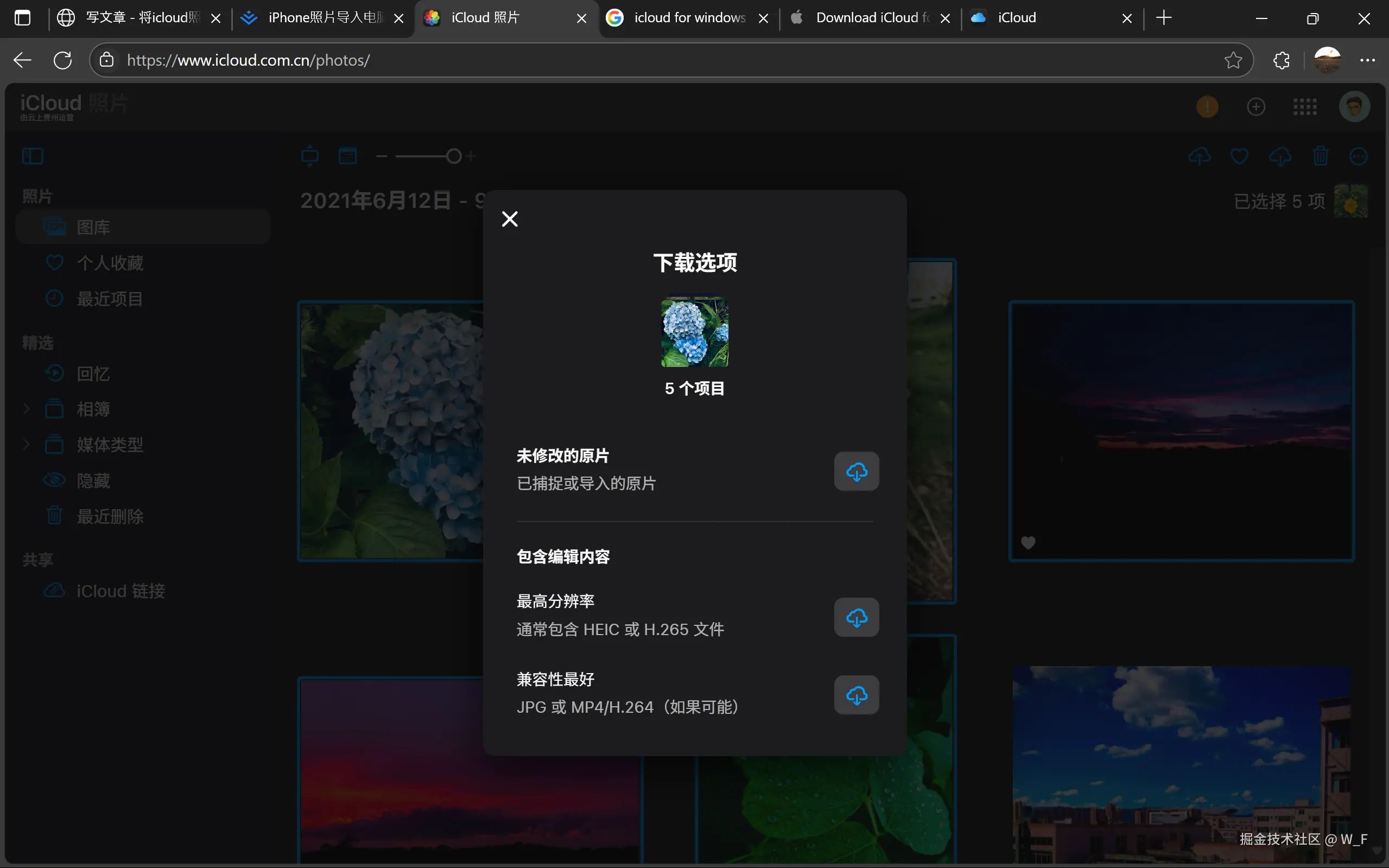
Task: Select 图库 (Library) in the sidebar
Action: click(143, 227)
